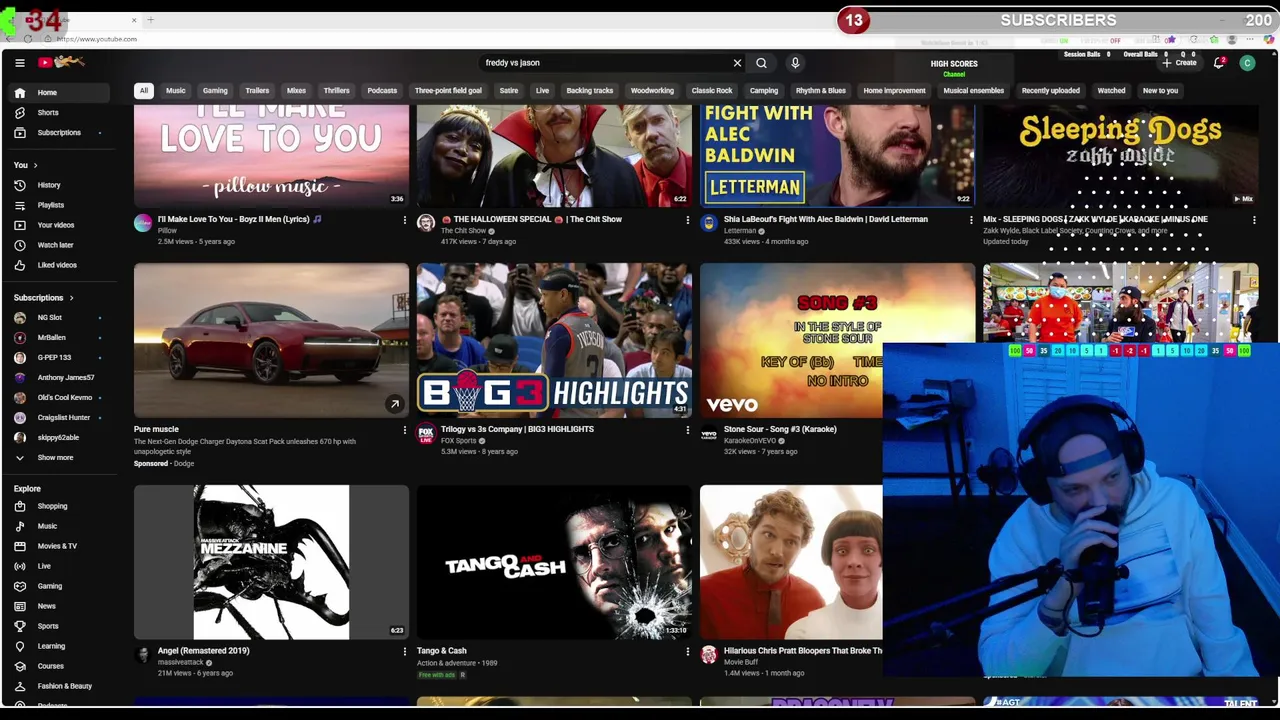The image size is (1280, 720).
Task: Search with voice microphone icon
Action: 795,63
